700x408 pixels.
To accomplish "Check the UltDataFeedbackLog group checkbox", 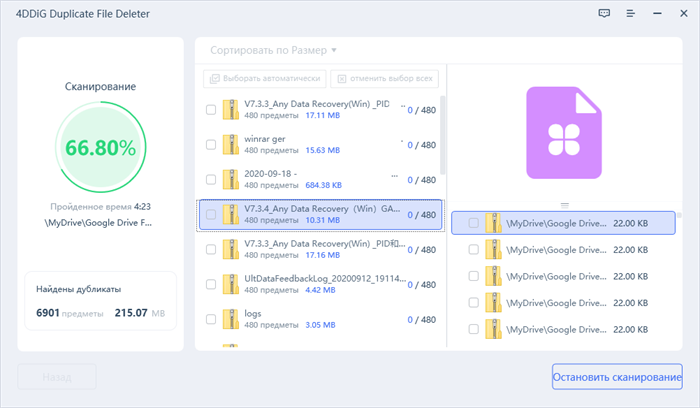I will [211, 284].
